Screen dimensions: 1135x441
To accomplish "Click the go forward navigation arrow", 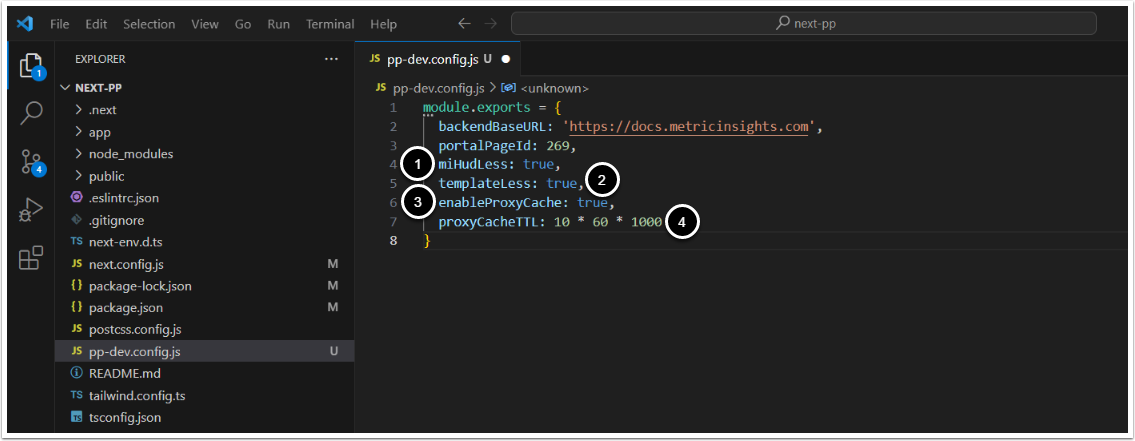I will click(490, 23).
